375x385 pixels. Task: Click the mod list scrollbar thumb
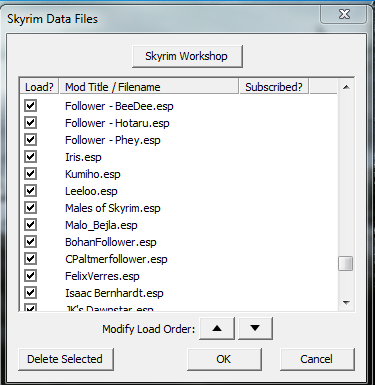[346, 264]
